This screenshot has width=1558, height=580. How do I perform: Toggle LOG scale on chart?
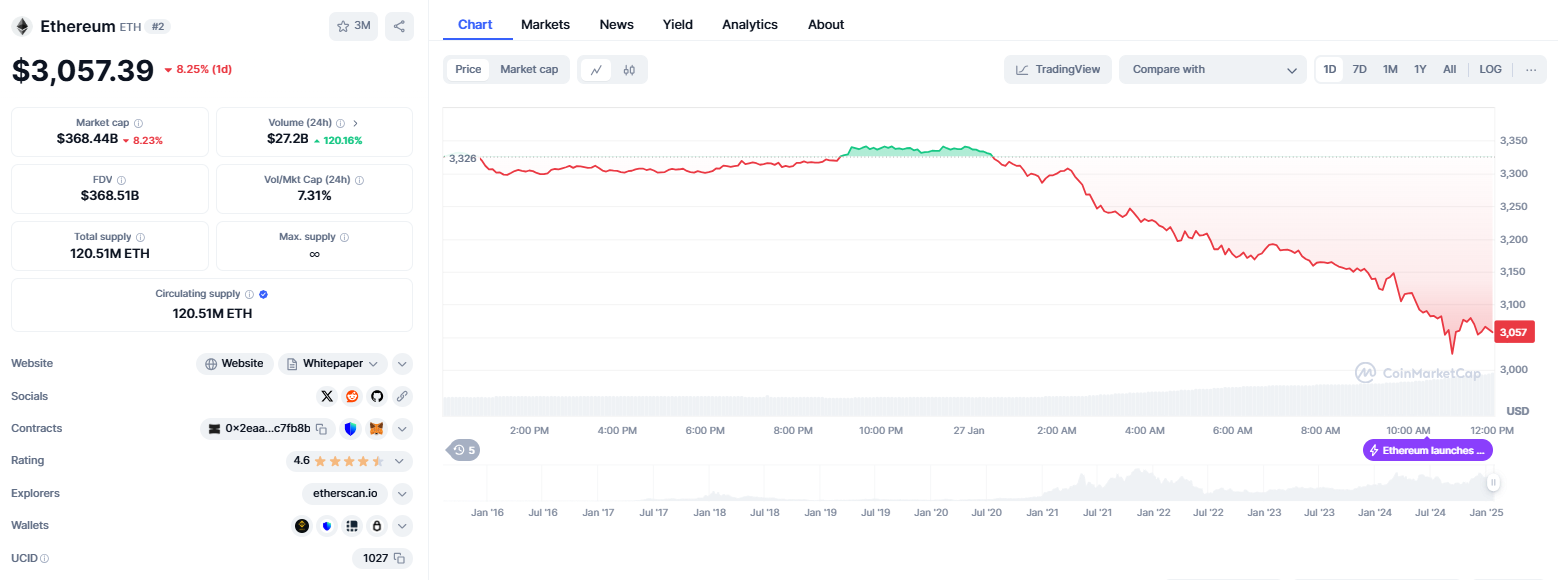(x=1490, y=69)
